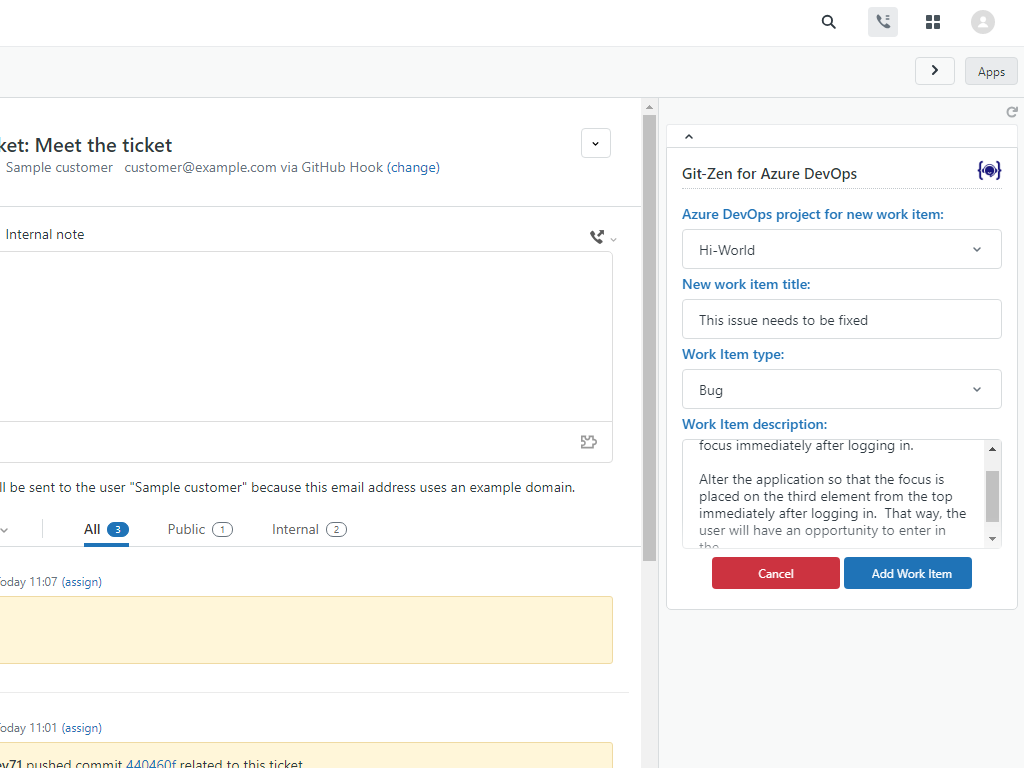Click the (change) link next to GitHub Hook
Viewport: 1024px width, 768px height.
[414, 167]
